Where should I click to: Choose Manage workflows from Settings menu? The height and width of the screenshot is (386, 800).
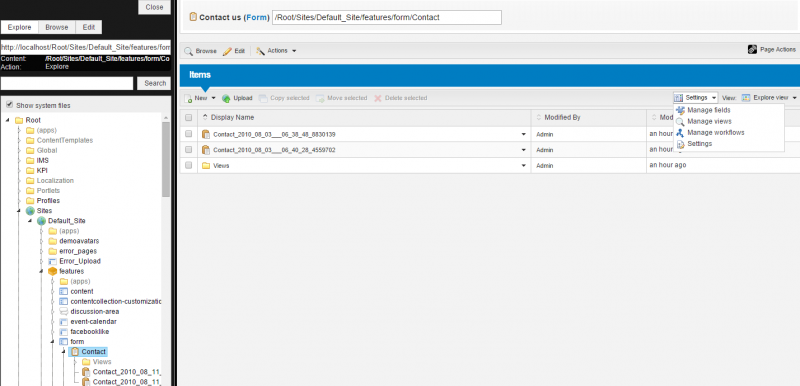pyautogui.click(x=716, y=133)
